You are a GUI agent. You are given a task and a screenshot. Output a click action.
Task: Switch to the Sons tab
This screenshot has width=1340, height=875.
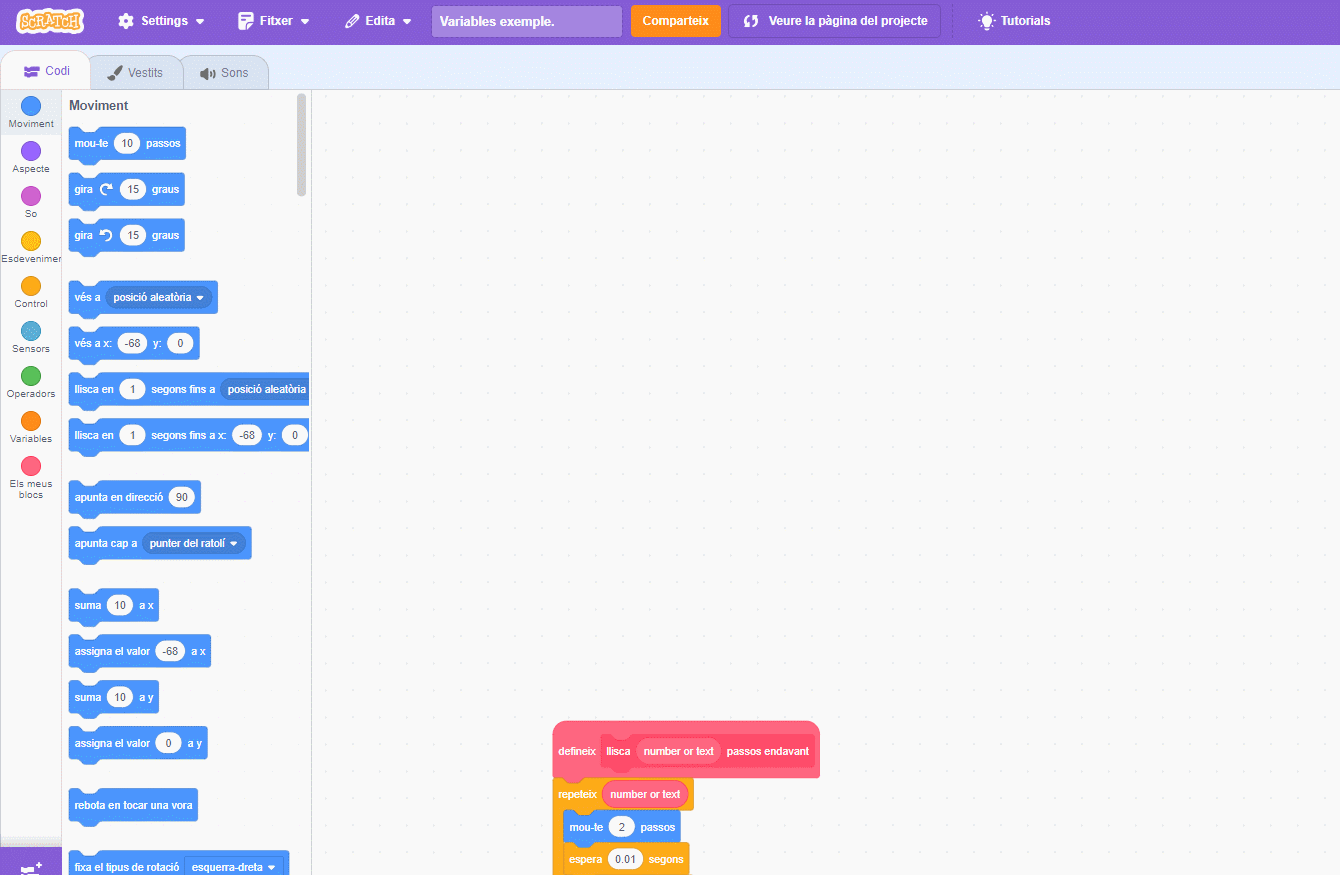click(224, 73)
